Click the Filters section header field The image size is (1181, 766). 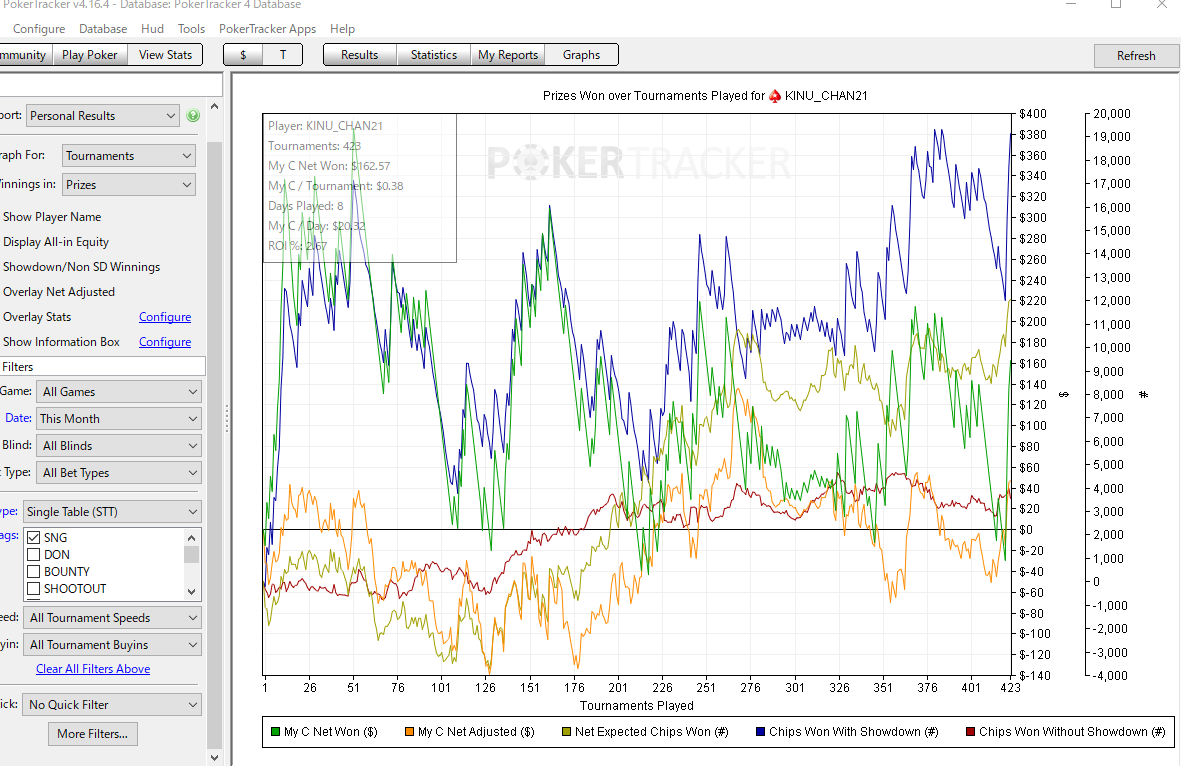(x=102, y=367)
